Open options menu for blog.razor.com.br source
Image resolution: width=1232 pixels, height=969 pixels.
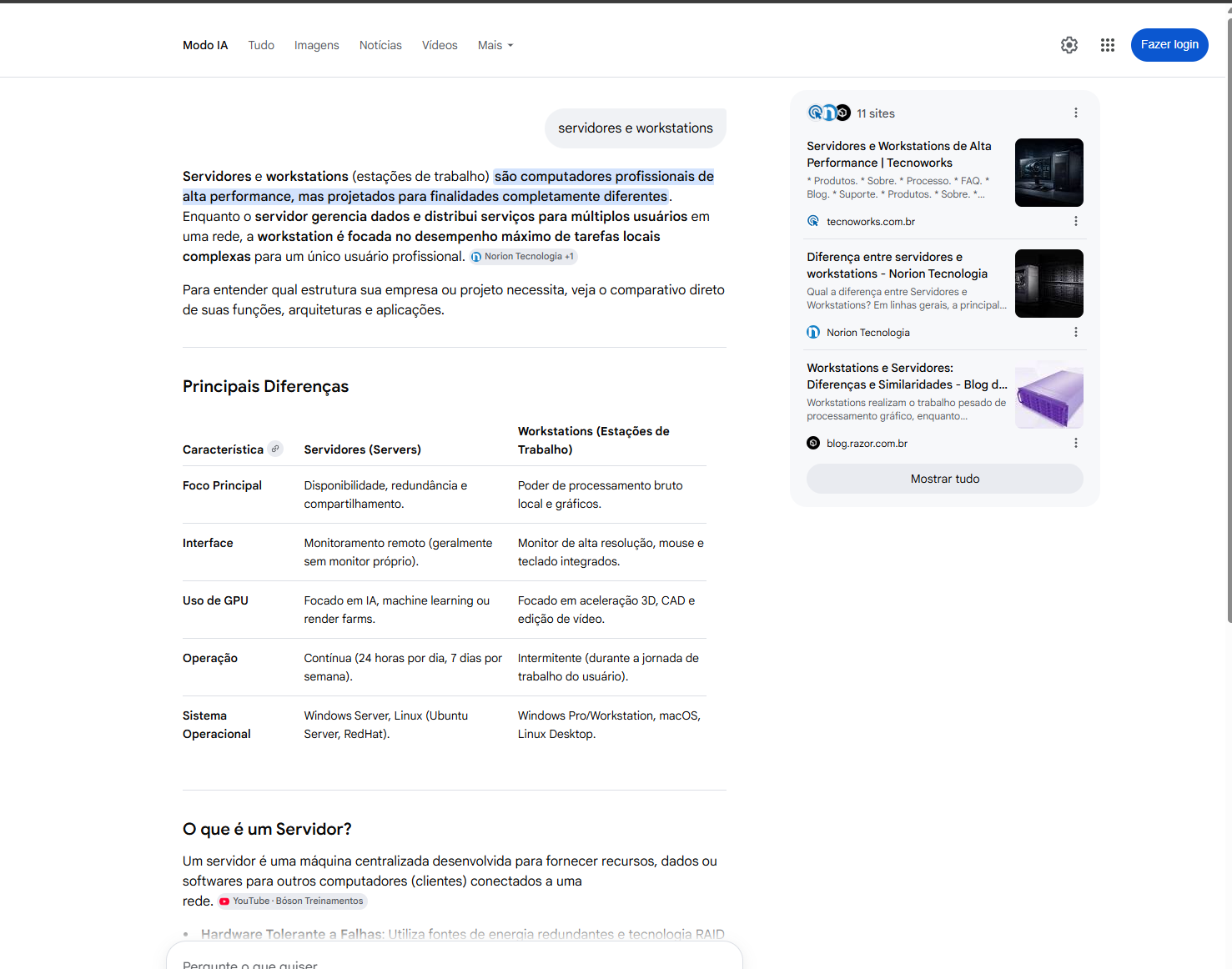point(1076,443)
